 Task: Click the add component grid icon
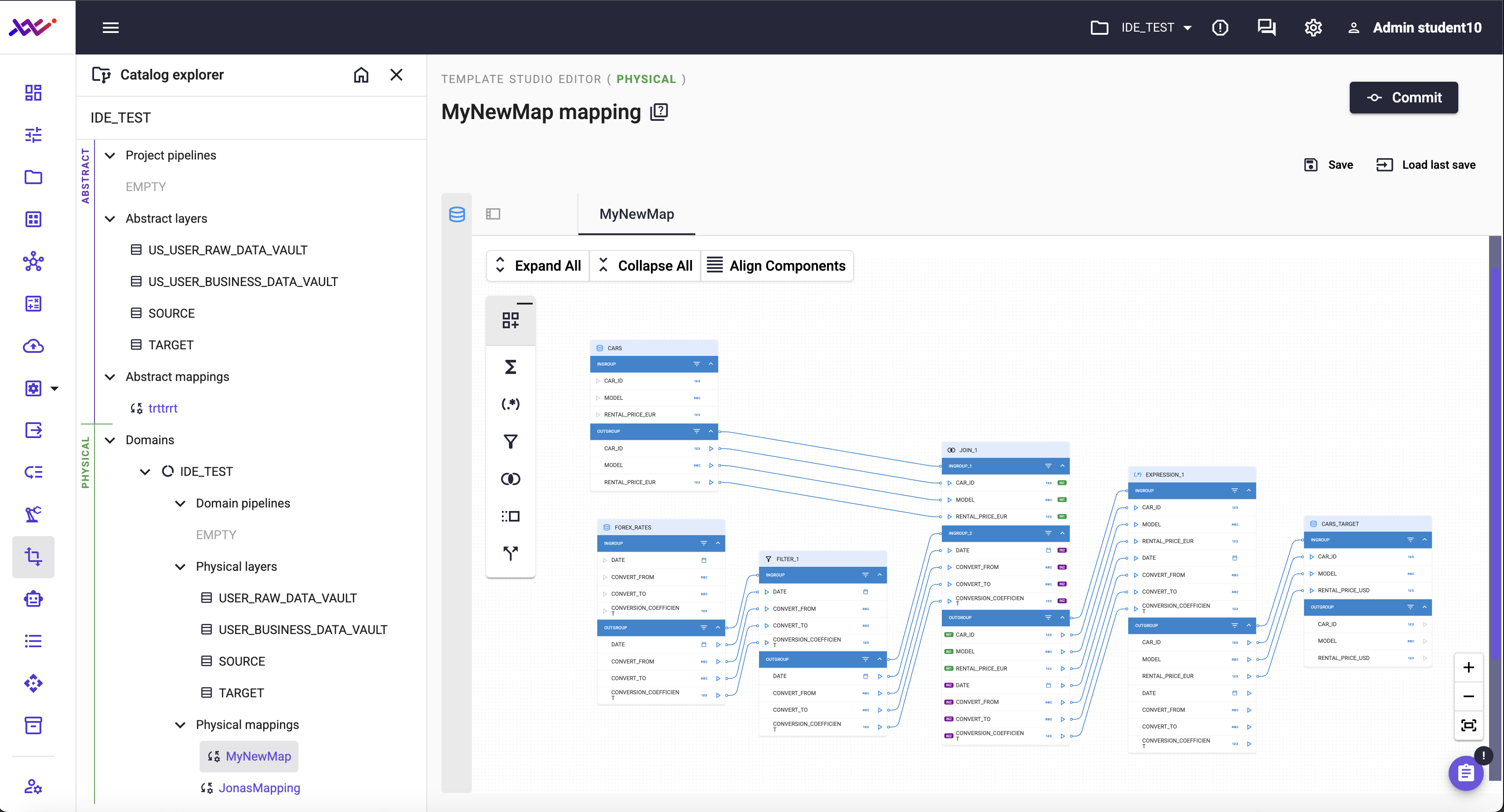tap(510, 320)
